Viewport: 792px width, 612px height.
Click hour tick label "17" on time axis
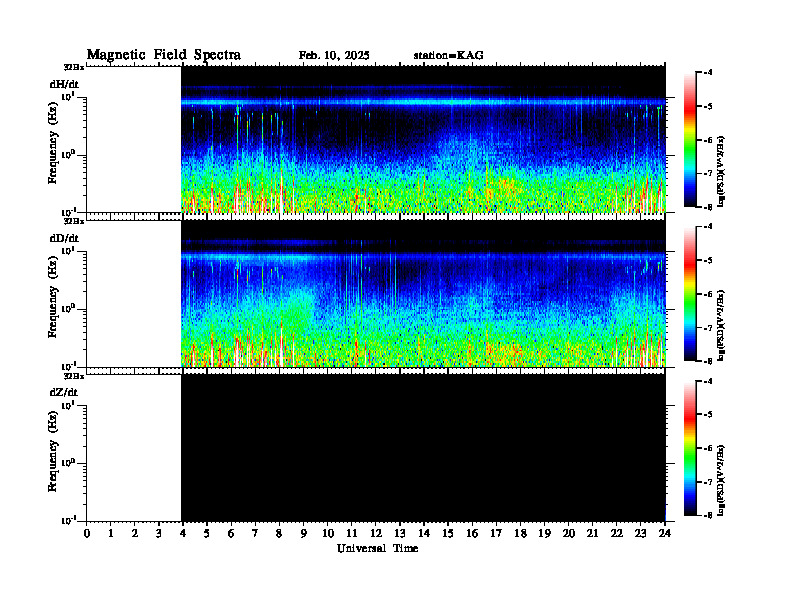497,533
